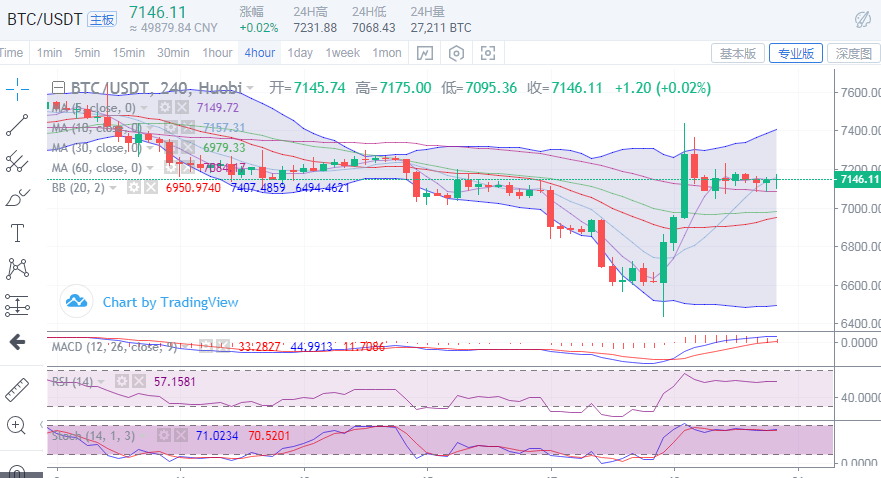The image size is (881, 478).
Task: Click the 24H低 value 7068.43
Action: point(374,28)
